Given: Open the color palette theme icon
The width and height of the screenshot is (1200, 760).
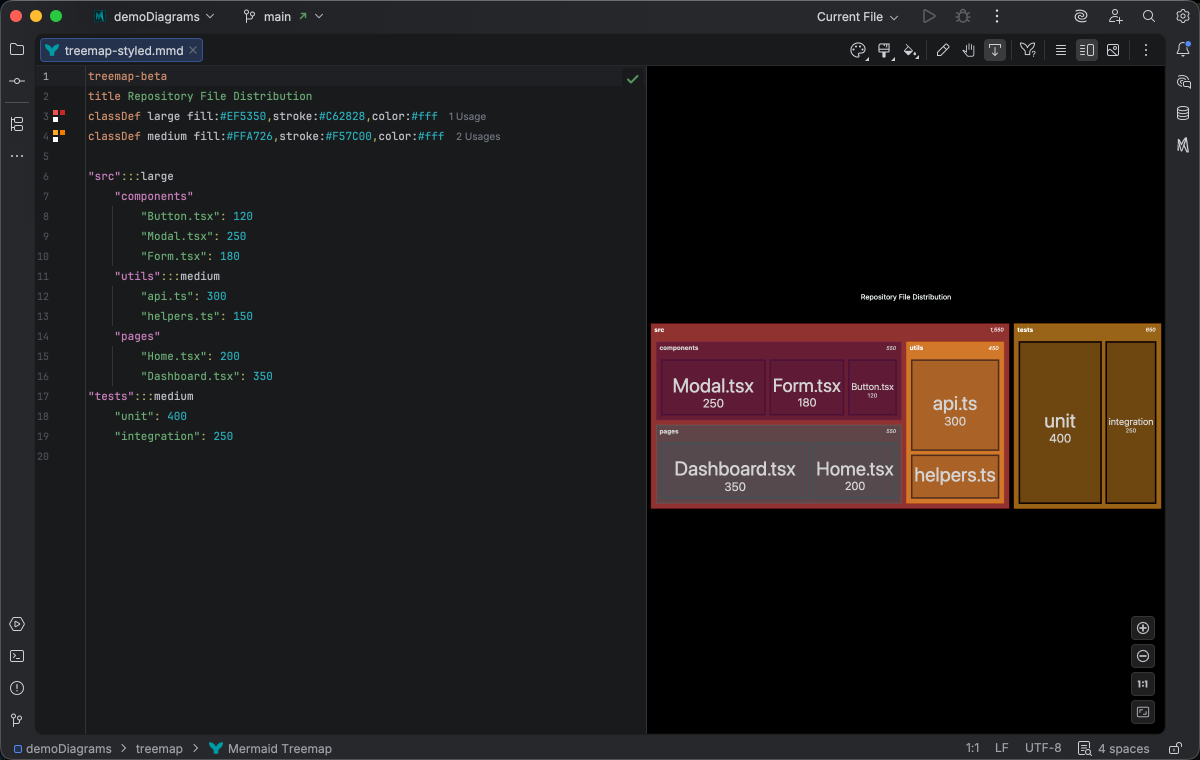Looking at the screenshot, I should (857, 50).
